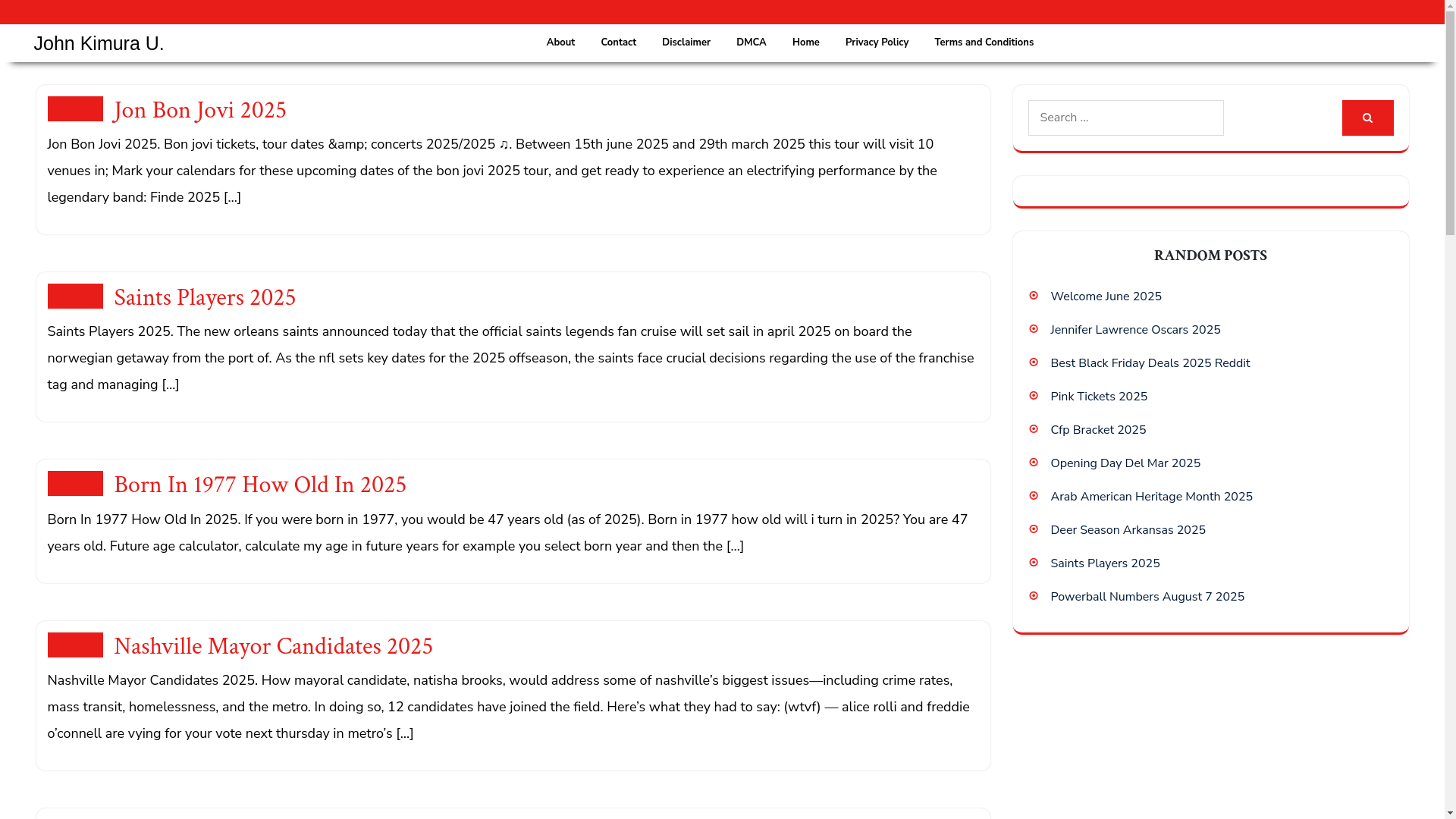Open Opening Day Del Mar 2025 link
This screenshot has height=819, width=1456.
tap(1125, 463)
